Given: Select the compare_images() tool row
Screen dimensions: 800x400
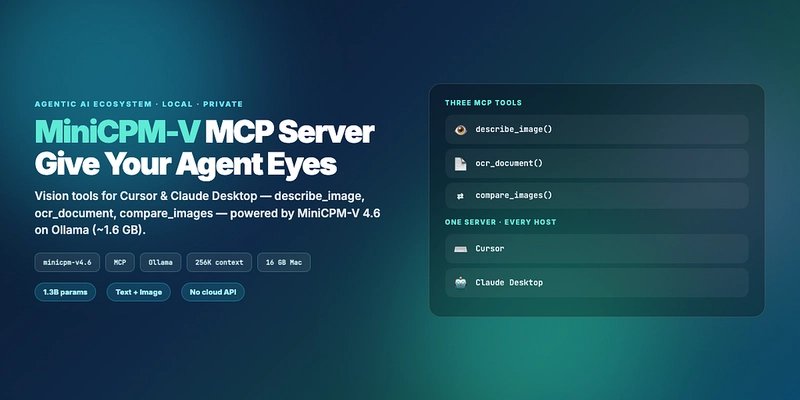Looking at the screenshot, I should (597, 196).
